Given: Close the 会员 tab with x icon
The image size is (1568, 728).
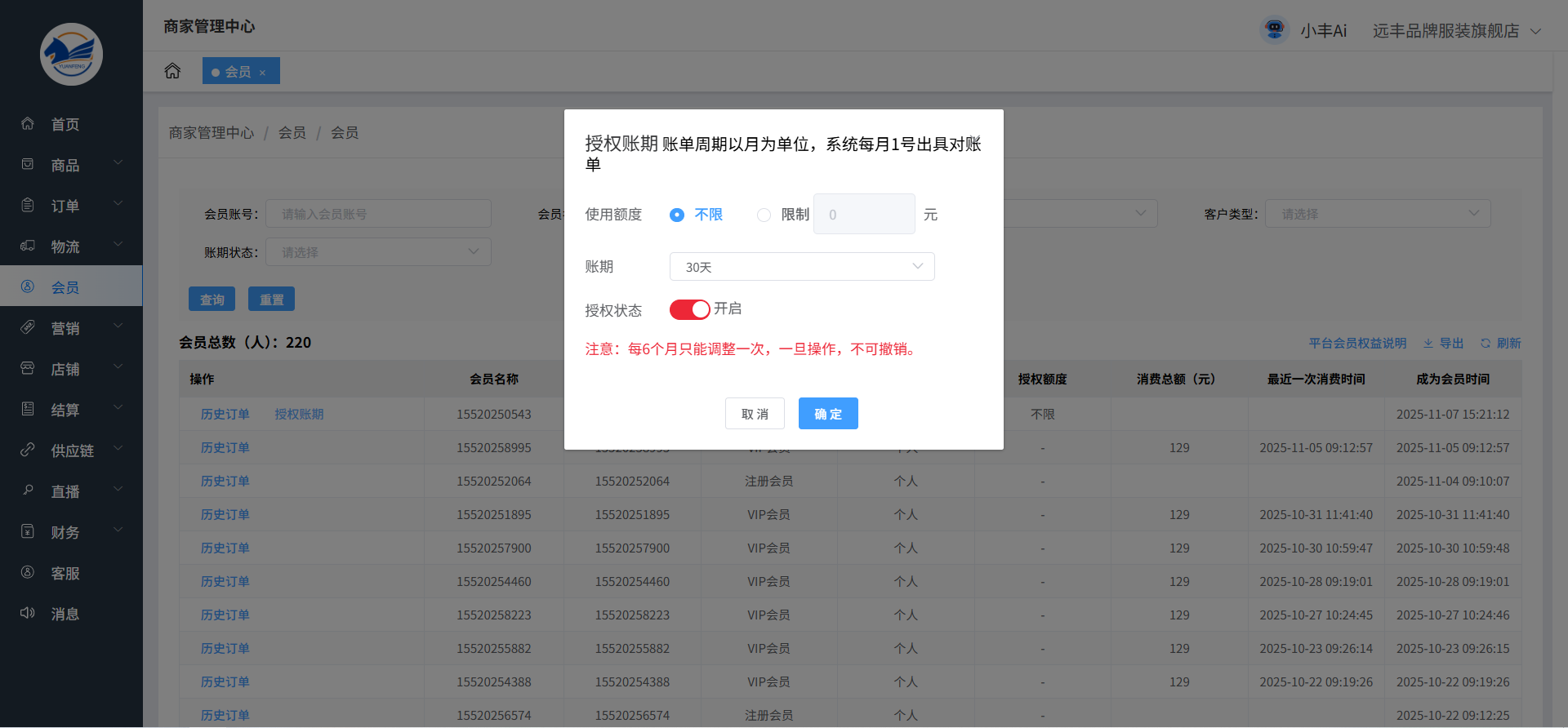Looking at the screenshot, I should pyautogui.click(x=262, y=73).
